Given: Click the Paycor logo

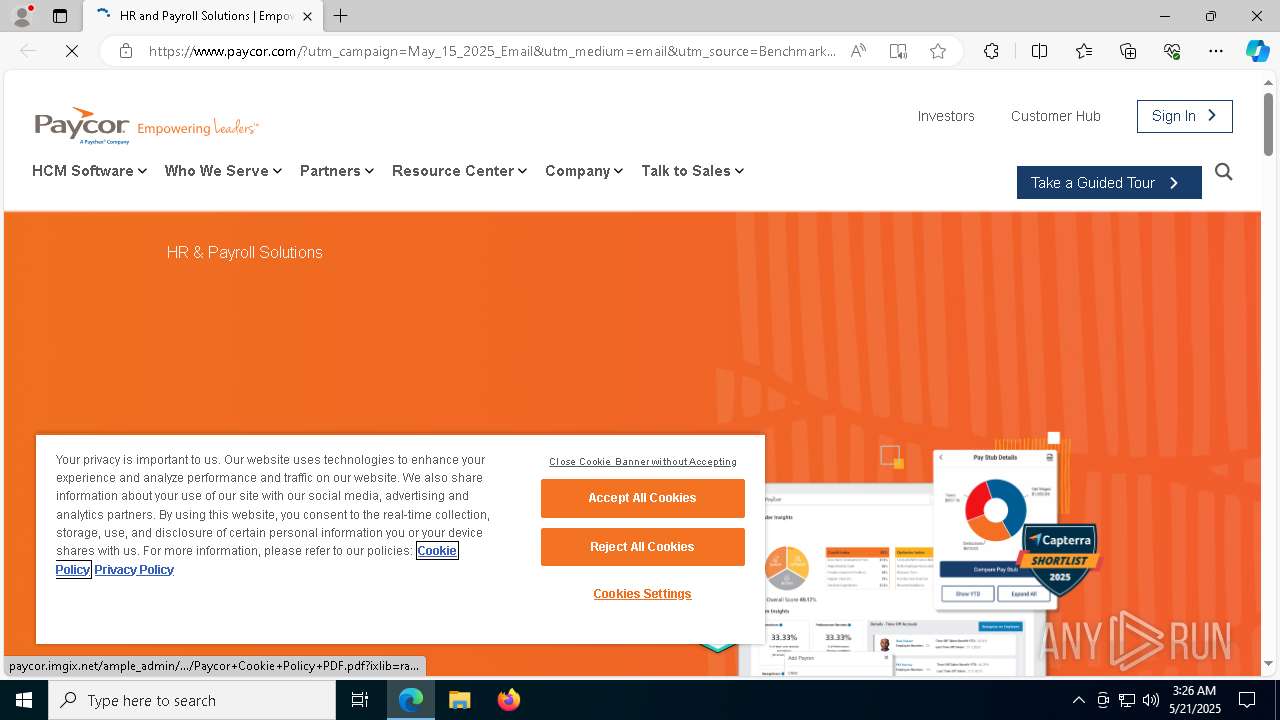Looking at the screenshot, I should point(146,126).
